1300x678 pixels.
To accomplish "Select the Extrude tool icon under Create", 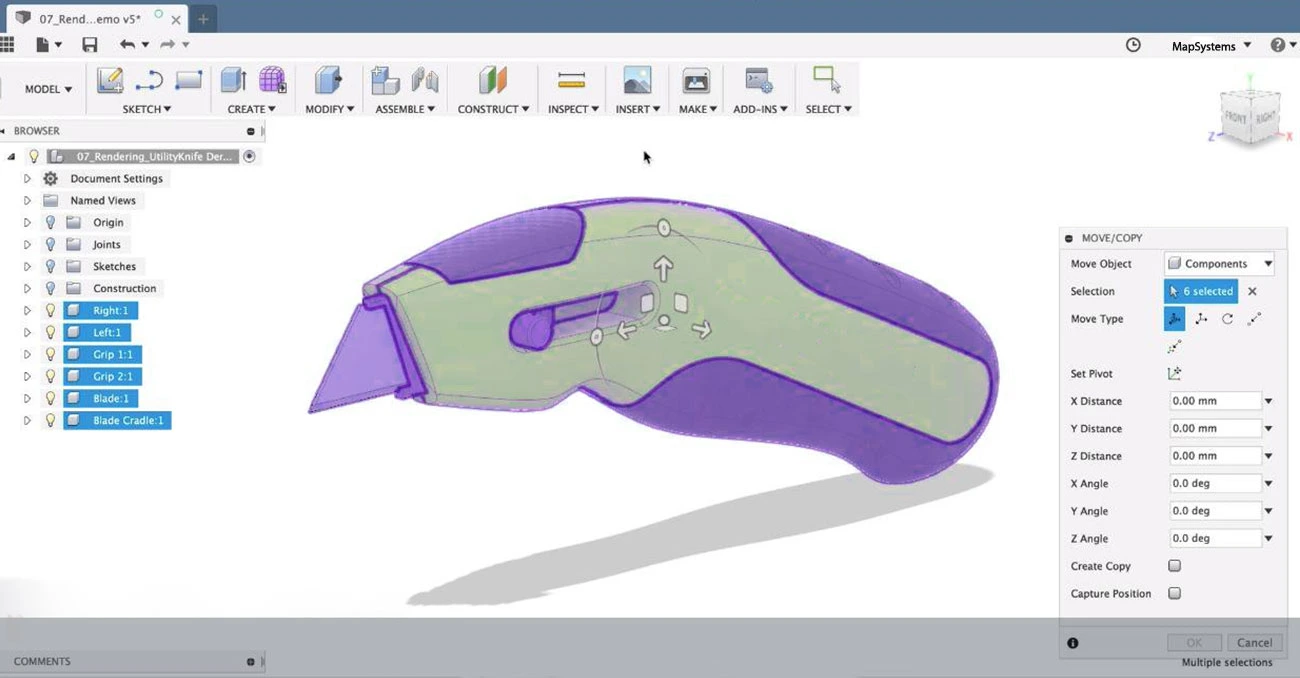I will click(234, 81).
